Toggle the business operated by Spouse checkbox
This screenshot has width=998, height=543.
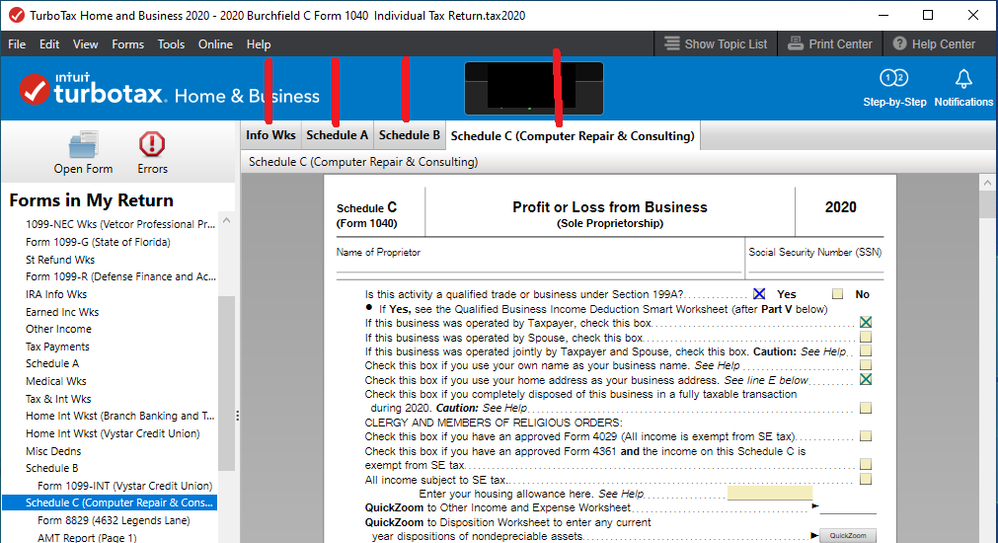click(865, 337)
